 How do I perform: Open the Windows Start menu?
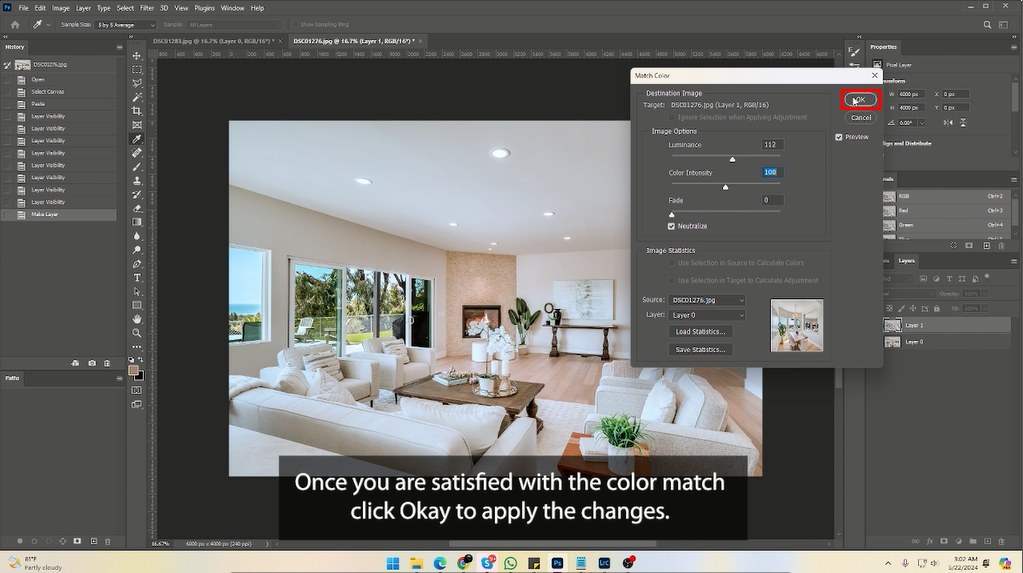click(x=393, y=563)
